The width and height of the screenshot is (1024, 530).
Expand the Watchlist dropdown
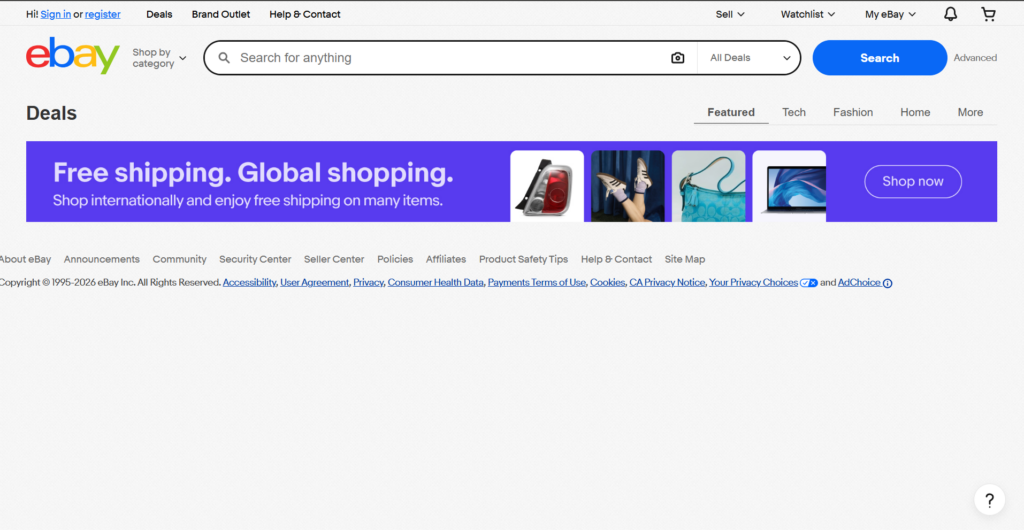pyautogui.click(x=808, y=14)
